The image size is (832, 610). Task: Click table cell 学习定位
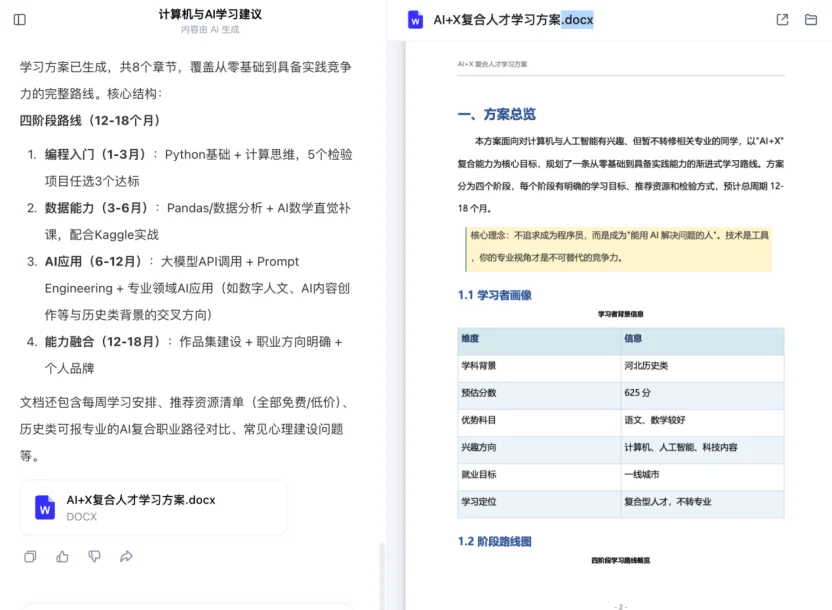(539, 504)
